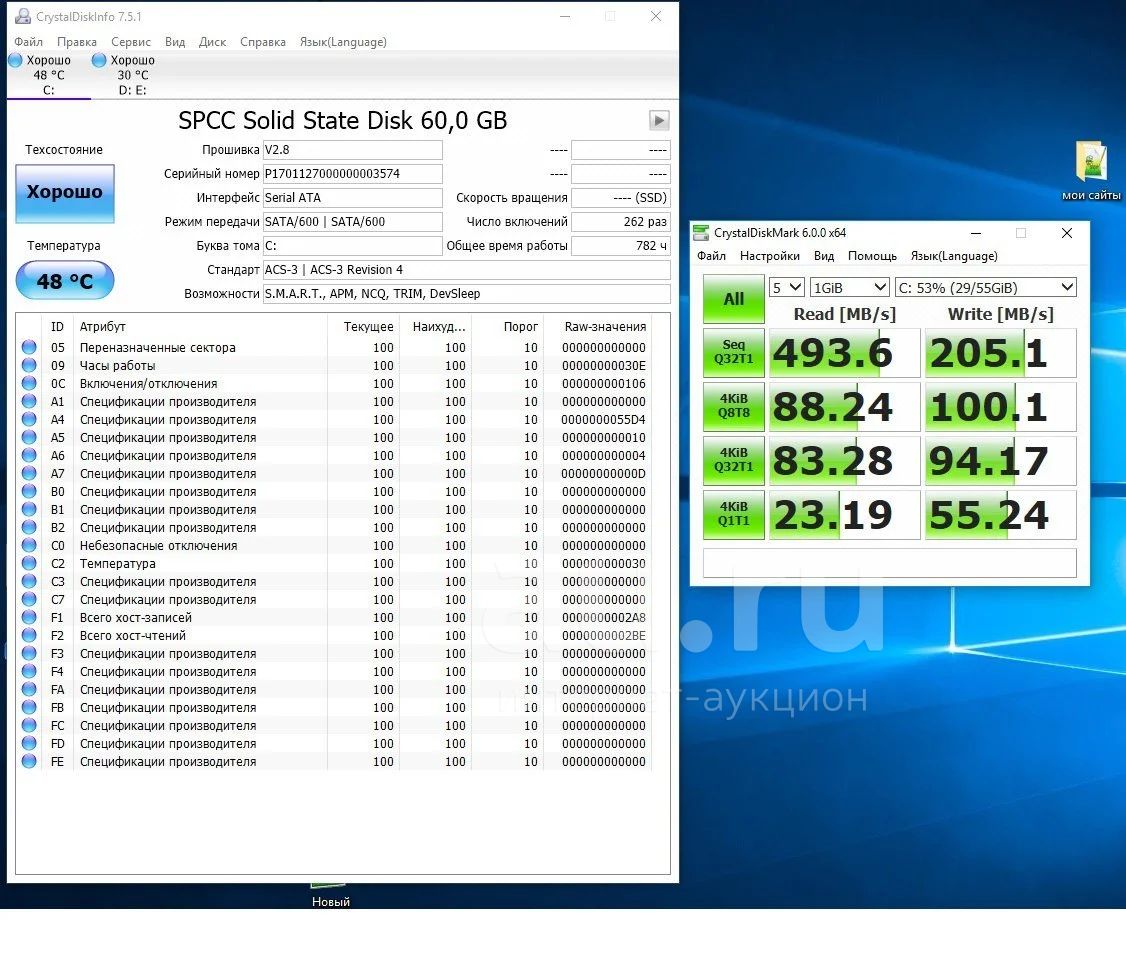Open the Вид menu in CrystalDiskInfo
1126x960 pixels.
point(175,42)
